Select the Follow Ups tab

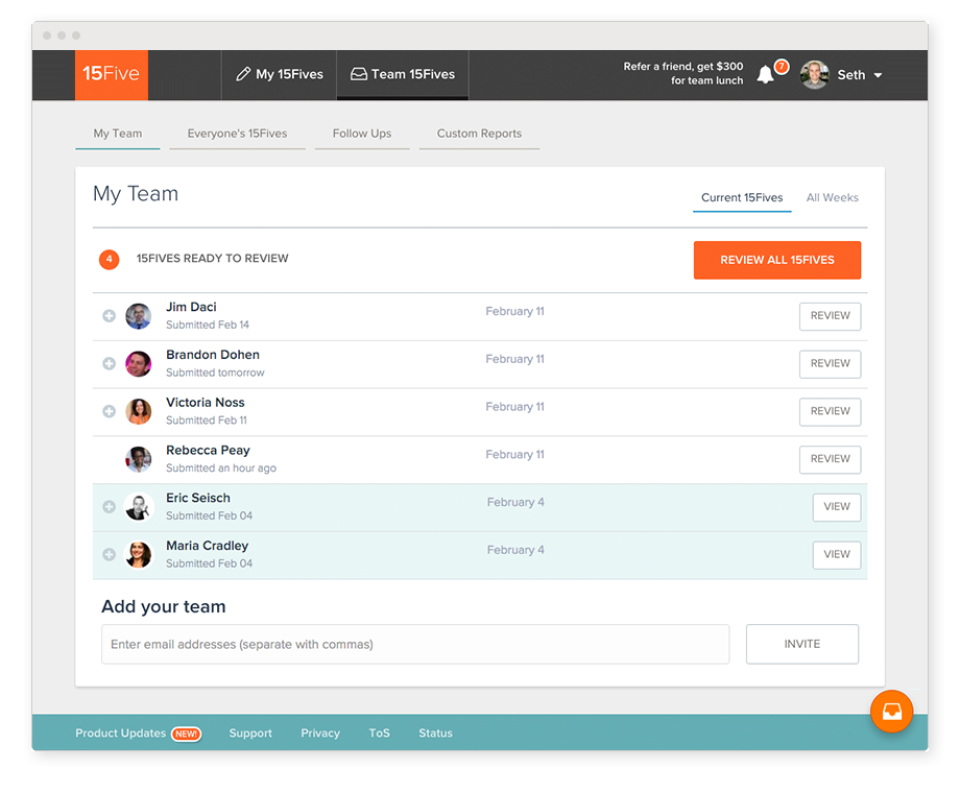[362, 134]
